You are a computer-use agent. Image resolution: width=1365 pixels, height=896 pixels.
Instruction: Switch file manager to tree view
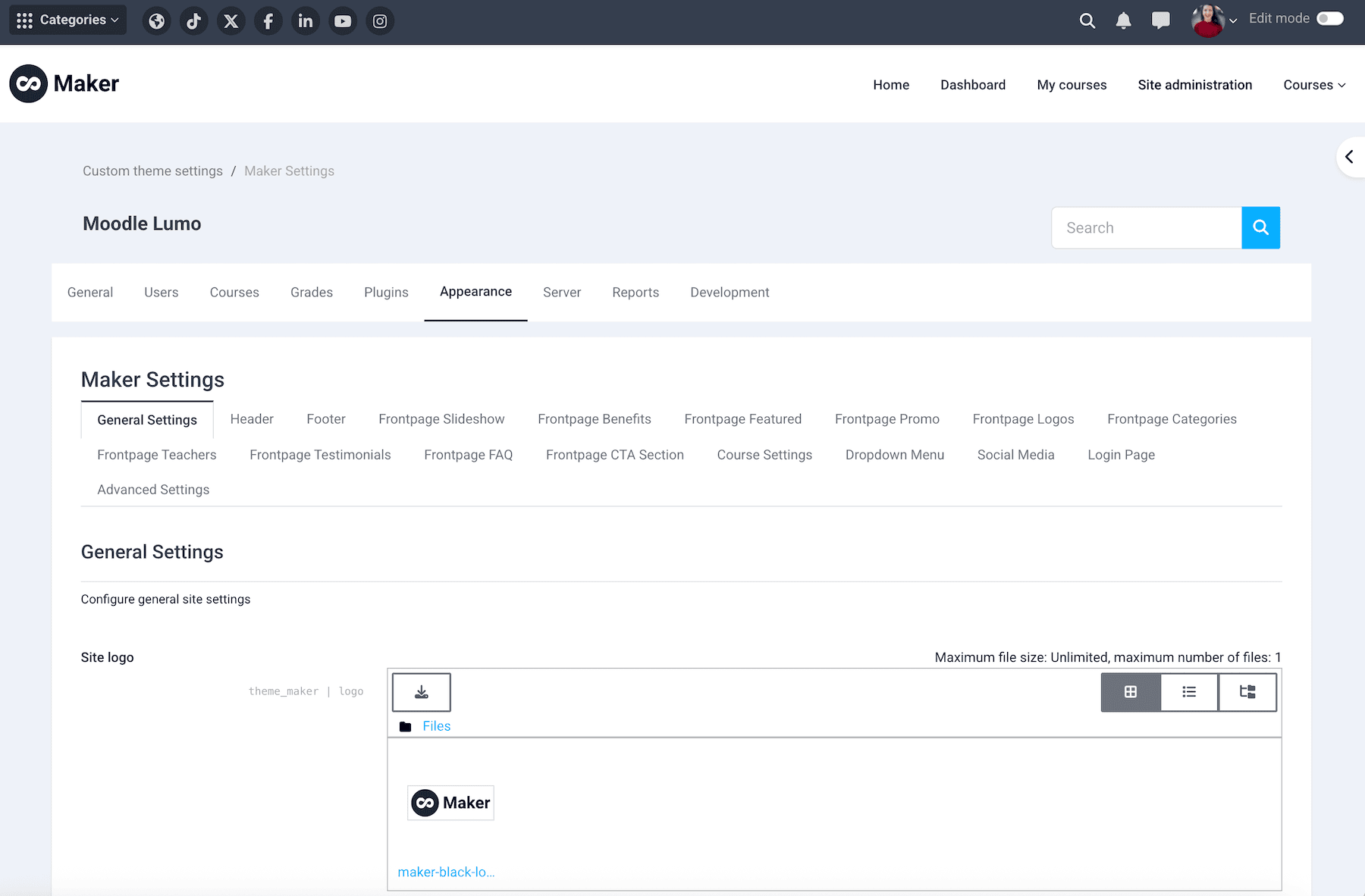coord(1247,691)
